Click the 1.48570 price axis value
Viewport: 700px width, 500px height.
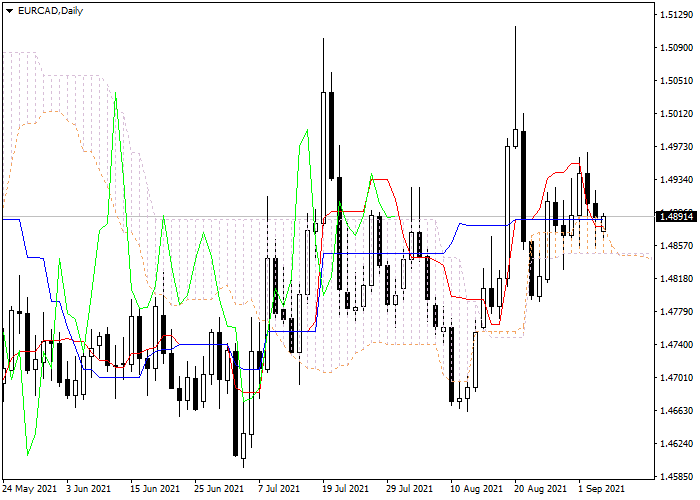[x=676, y=246]
